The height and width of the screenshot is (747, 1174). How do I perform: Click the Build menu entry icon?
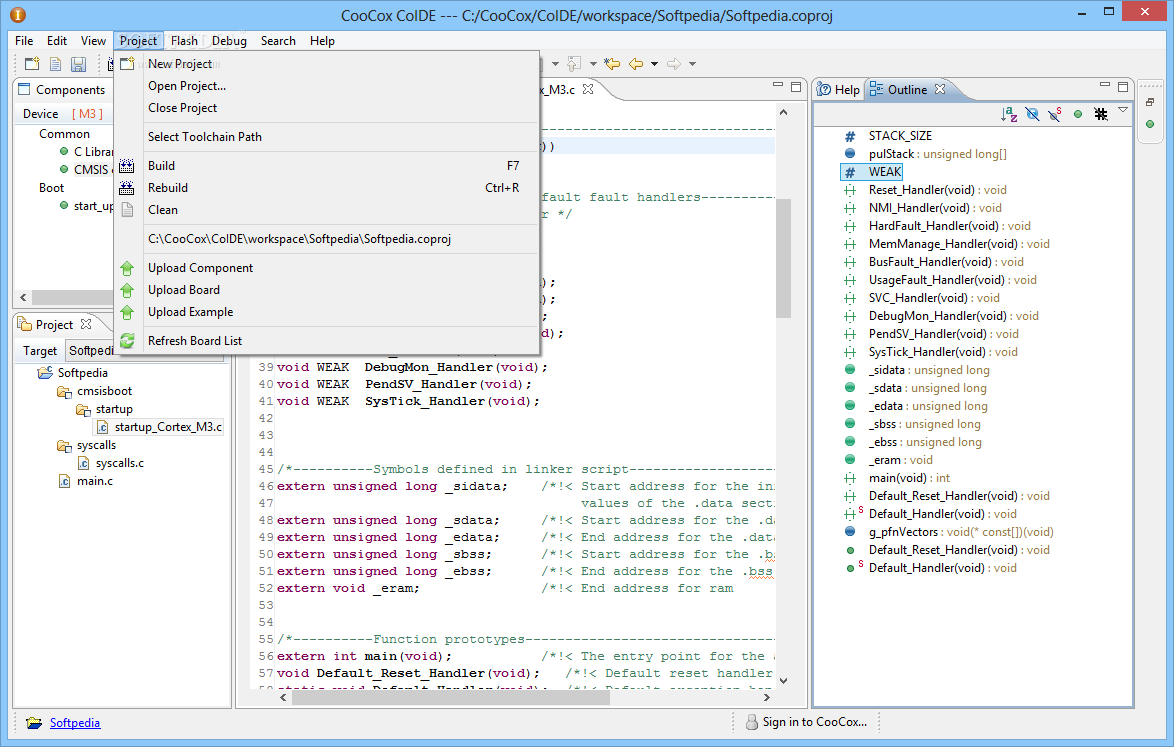(127, 165)
